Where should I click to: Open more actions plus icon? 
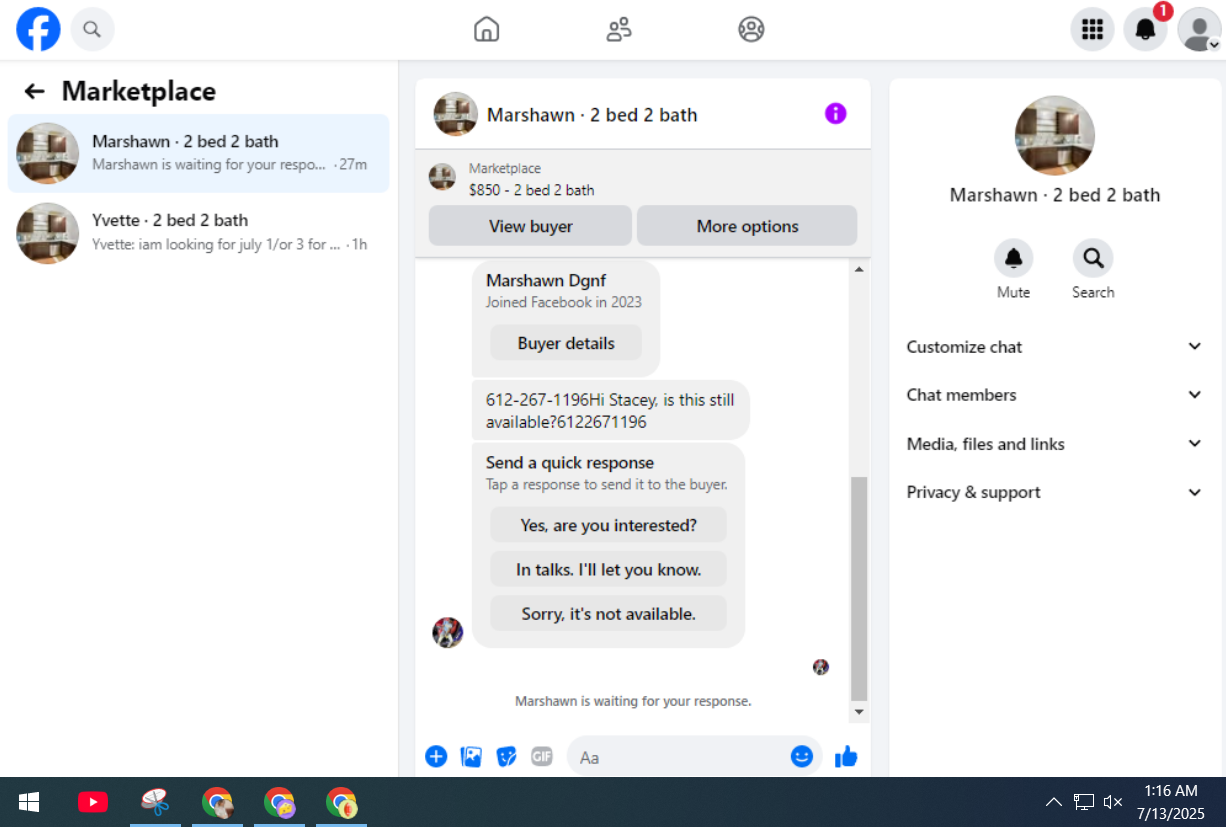(x=436, y=757)
